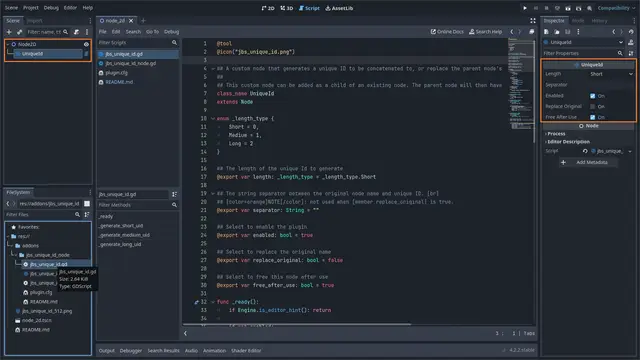This screenshot has width=640, height=360.
Task: Toggle script panel with bottom arrow
Action: coord(185,333)
